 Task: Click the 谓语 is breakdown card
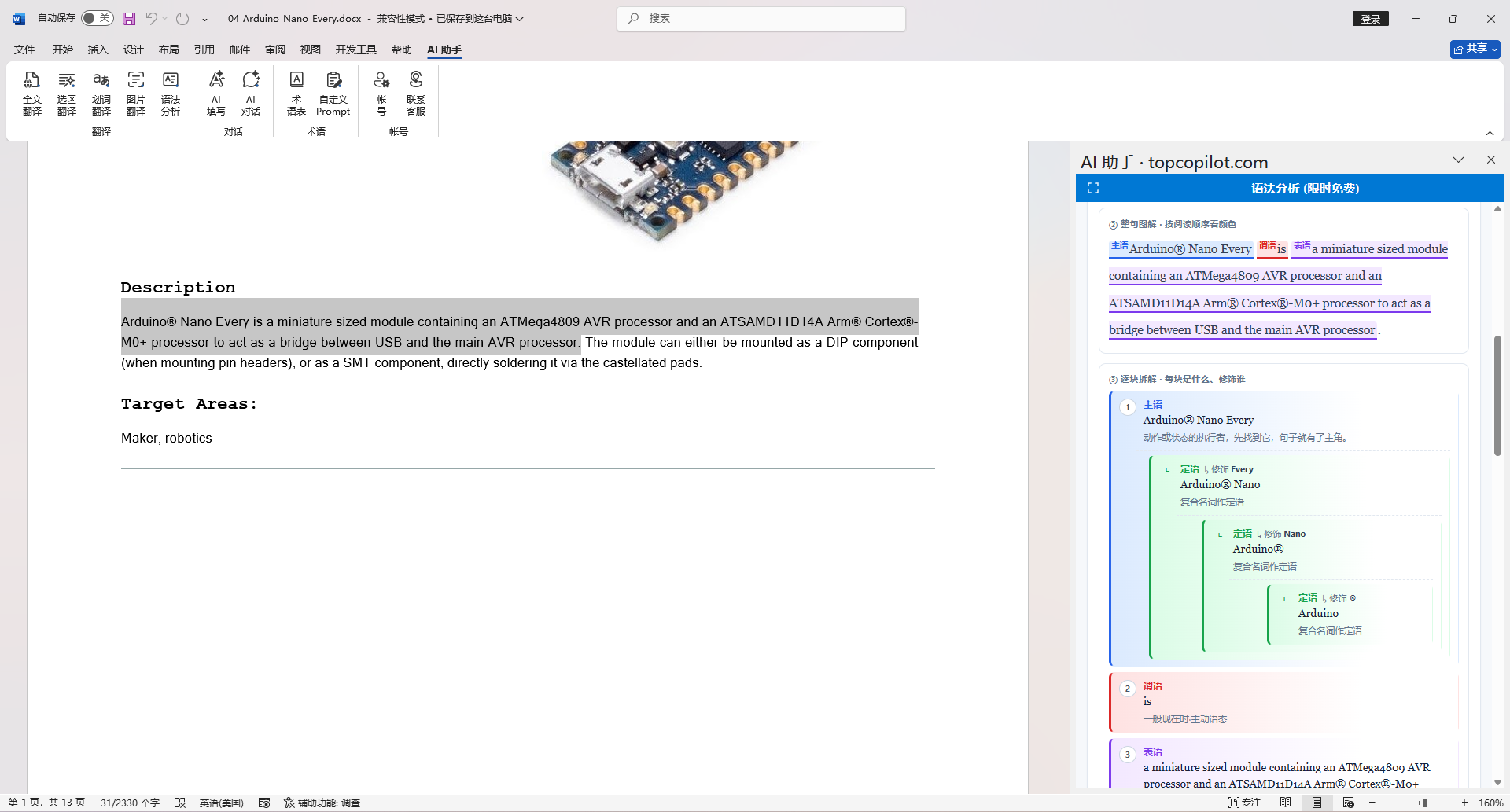1283,702
